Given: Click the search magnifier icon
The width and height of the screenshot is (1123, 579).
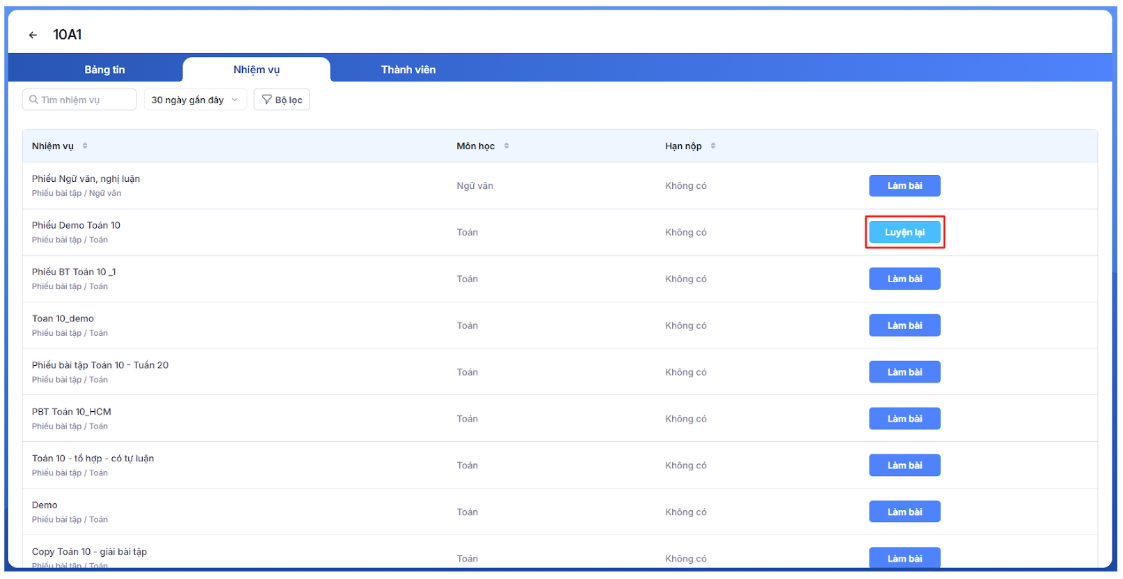Looking at the screenshot, I should [34, 100].
